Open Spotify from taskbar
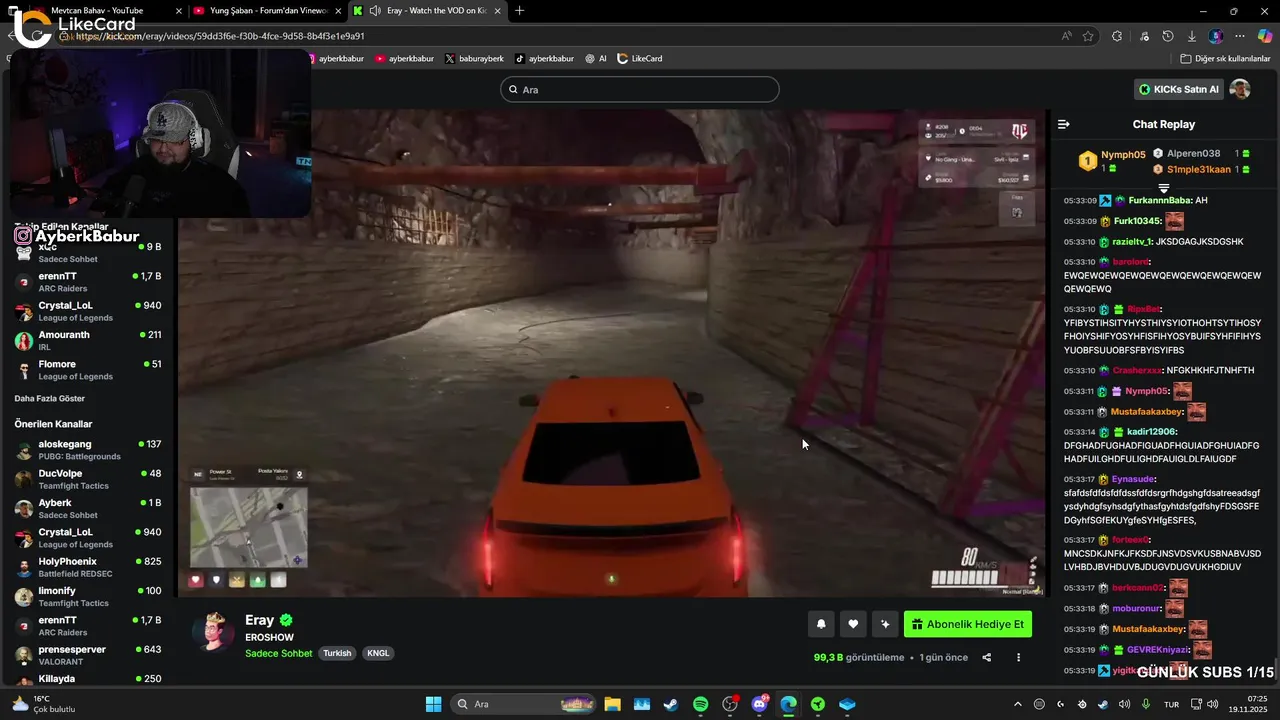Image resolution: width=1280 pixels, height=720 pixels. coord(700,704)
